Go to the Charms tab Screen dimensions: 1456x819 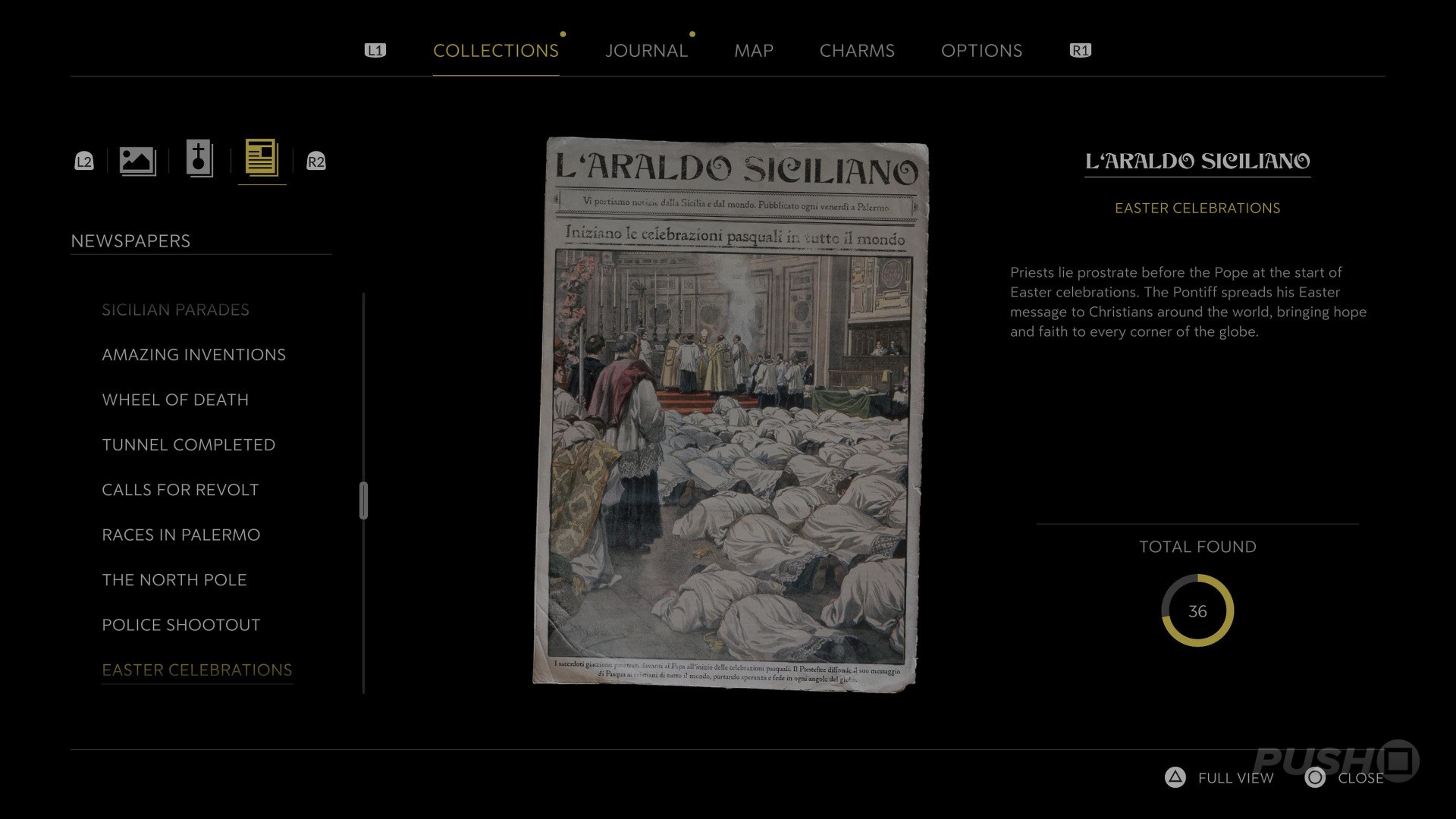tap(857, 51)
